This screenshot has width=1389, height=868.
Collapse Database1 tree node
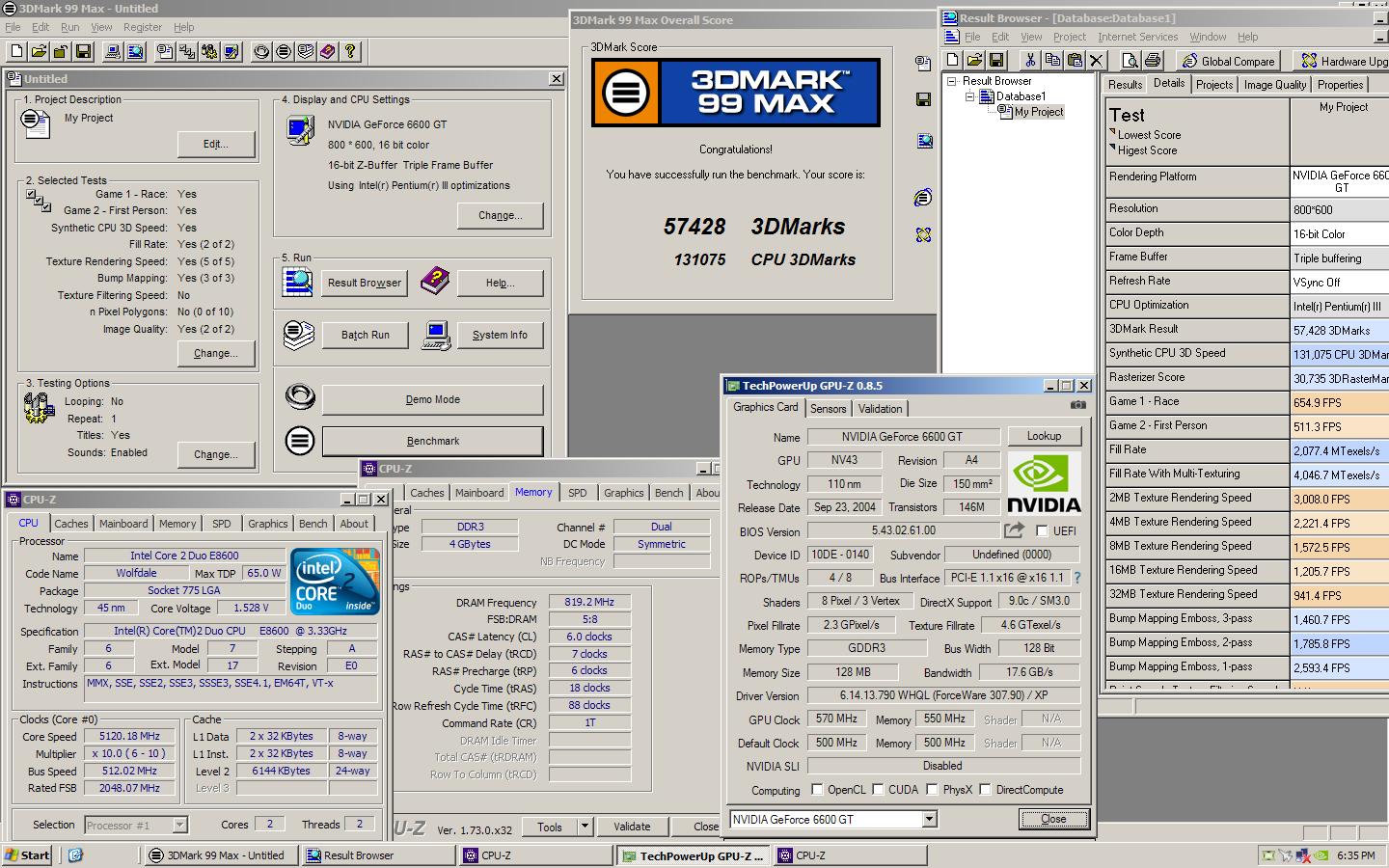click(x=970, y=96)
